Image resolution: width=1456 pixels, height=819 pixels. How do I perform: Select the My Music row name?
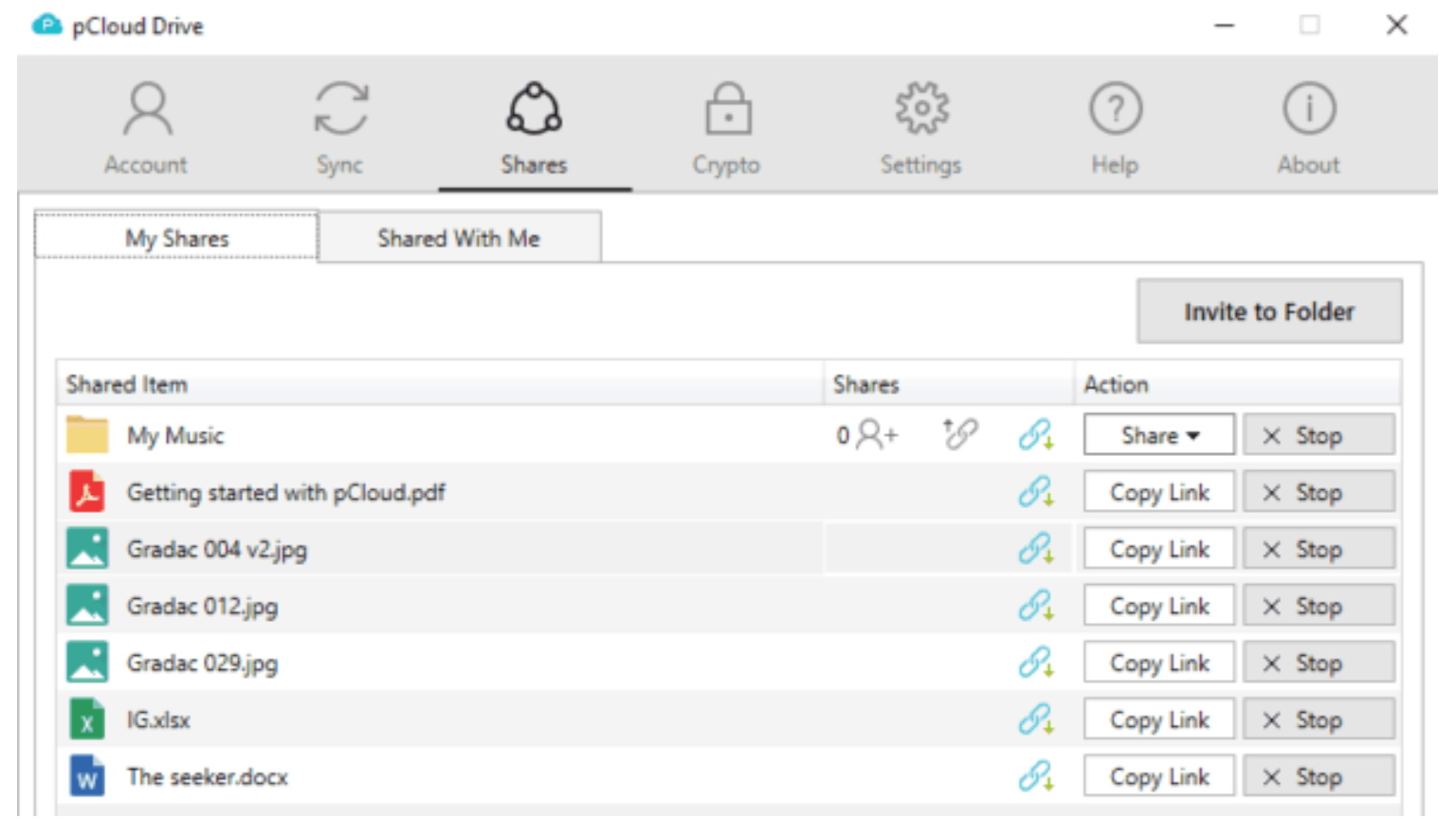pos(175,436)
